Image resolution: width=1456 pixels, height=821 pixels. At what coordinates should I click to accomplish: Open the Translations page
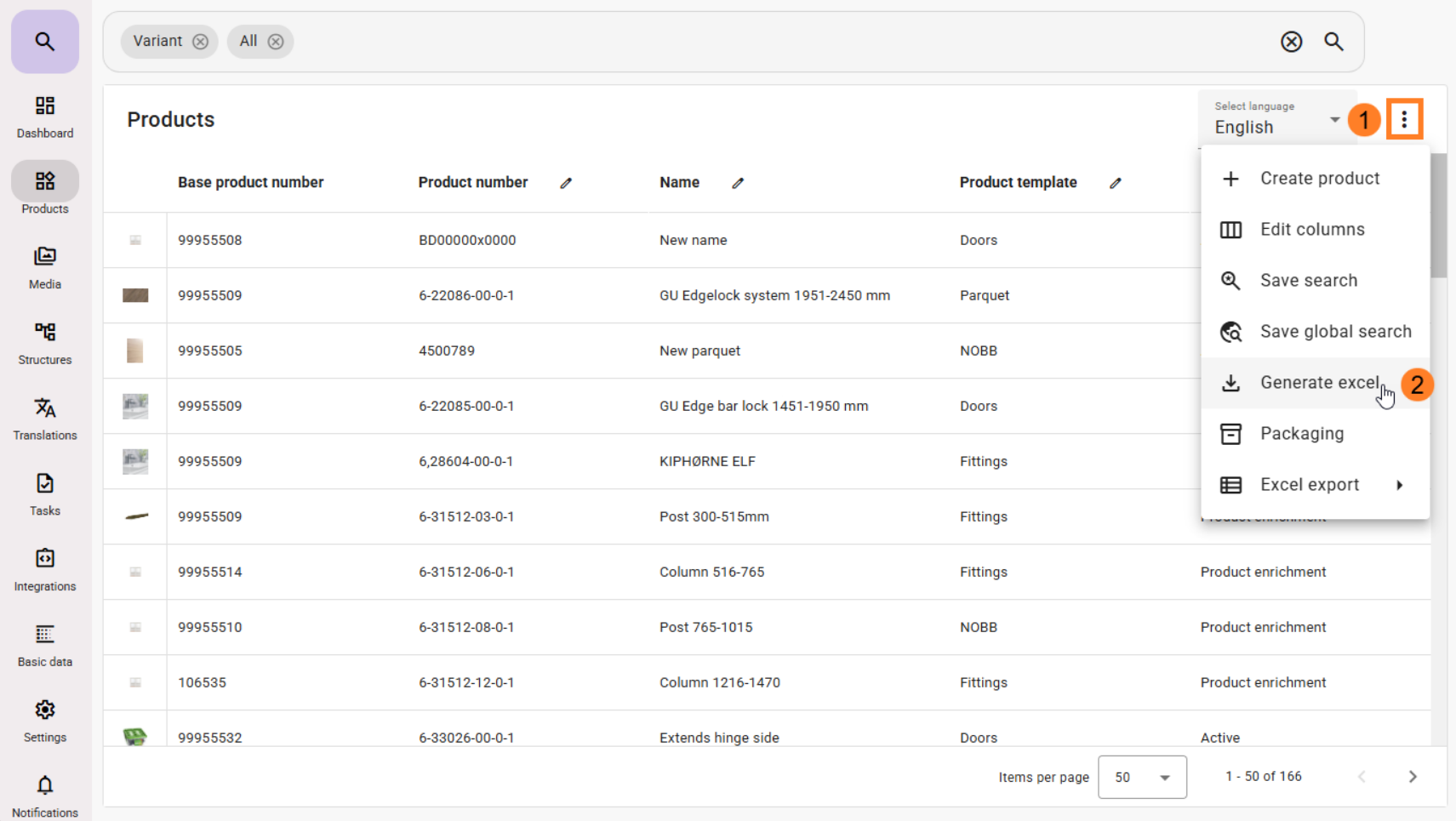(x=45, y=419)
